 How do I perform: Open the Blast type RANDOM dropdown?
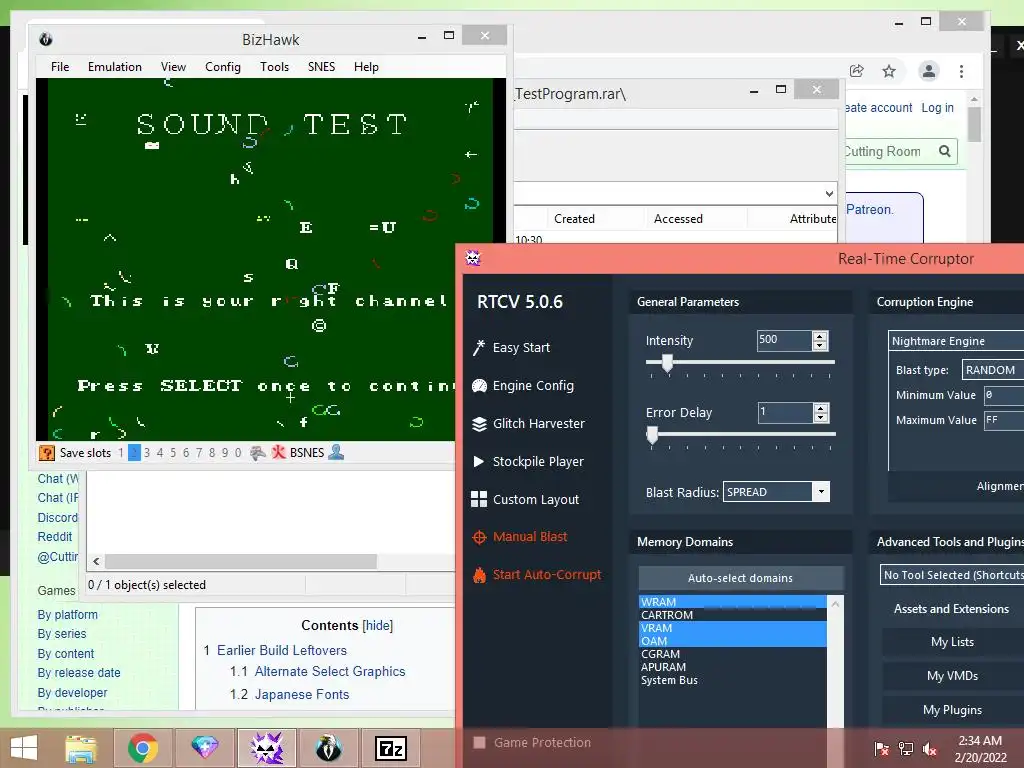993,370
